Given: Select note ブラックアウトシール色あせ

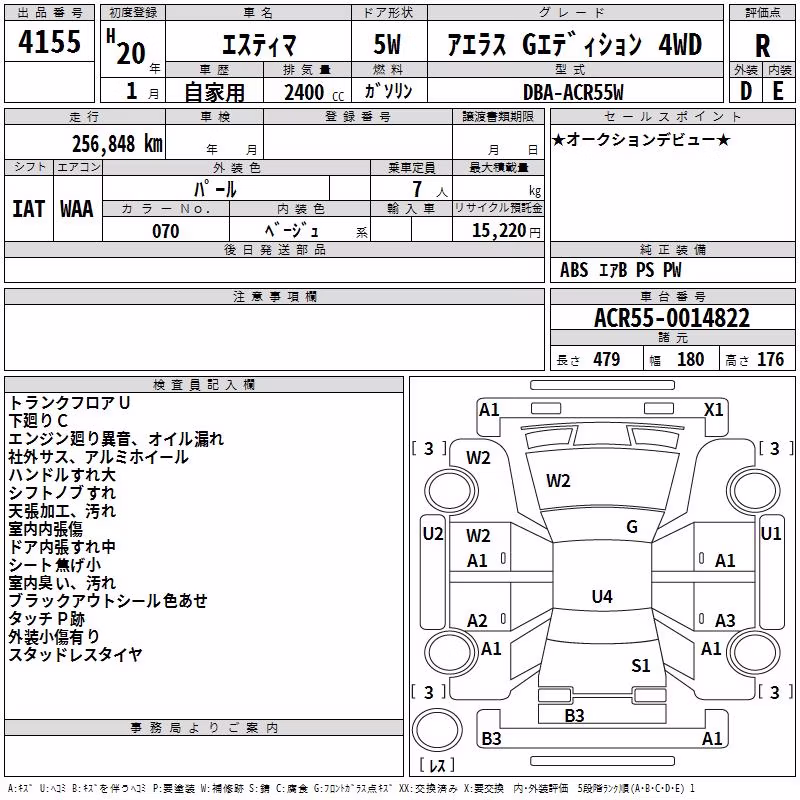Looking at the screenshot, I should coord(108,601).
